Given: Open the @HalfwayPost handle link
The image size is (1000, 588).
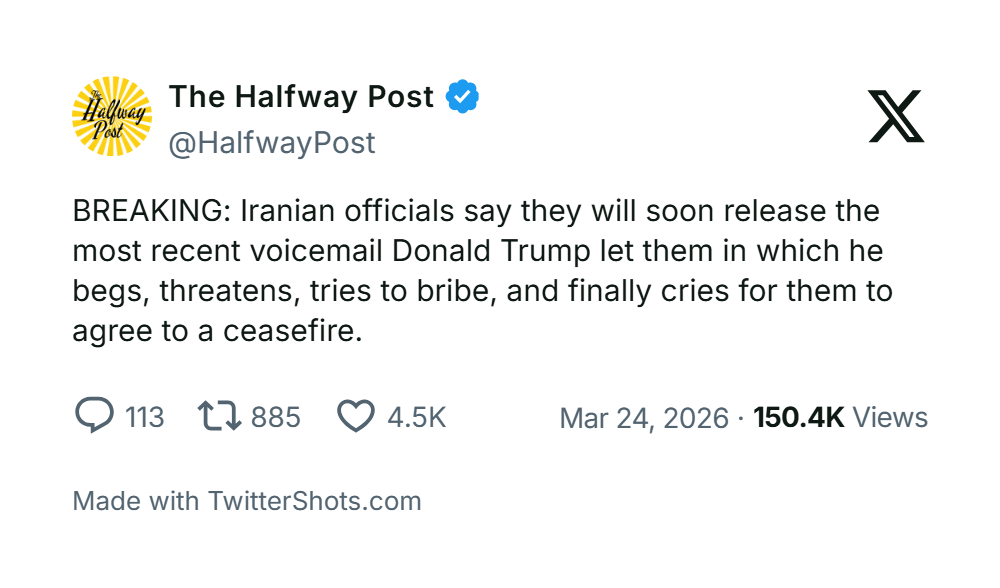Looking at the screenshot, I should pyautogui.click(x=272, y=143).
